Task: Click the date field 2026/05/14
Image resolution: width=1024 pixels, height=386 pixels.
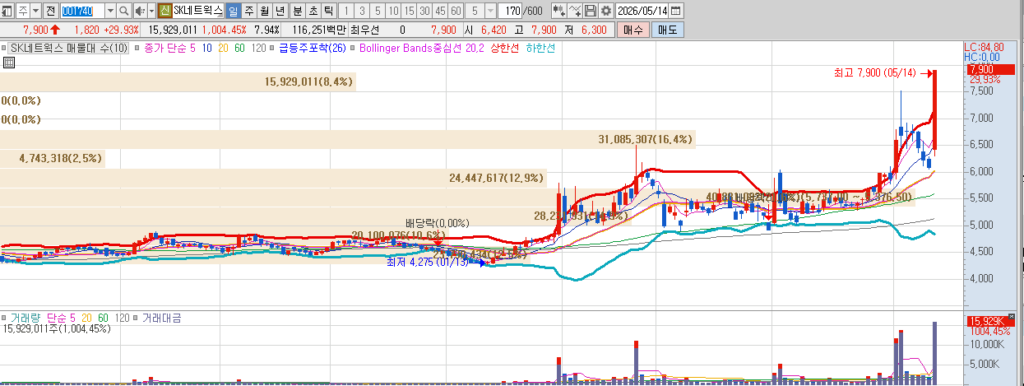Action: [643, 11]
